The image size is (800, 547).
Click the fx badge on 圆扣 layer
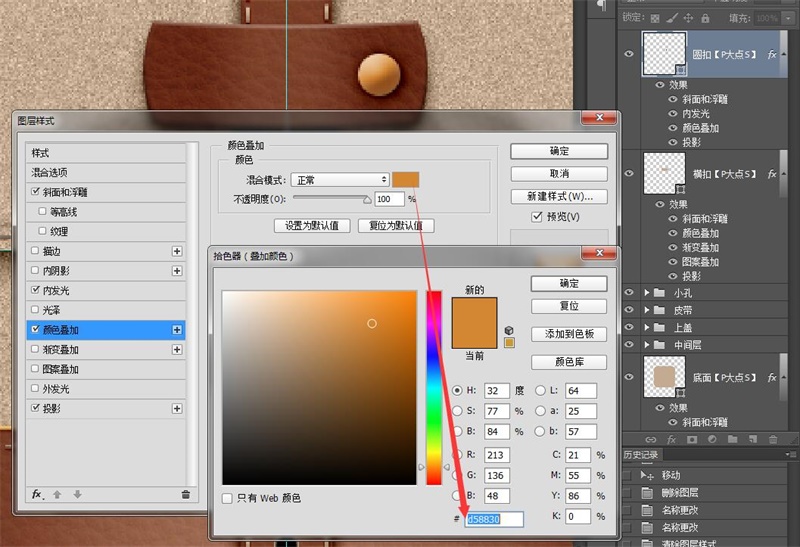(772, 54)
